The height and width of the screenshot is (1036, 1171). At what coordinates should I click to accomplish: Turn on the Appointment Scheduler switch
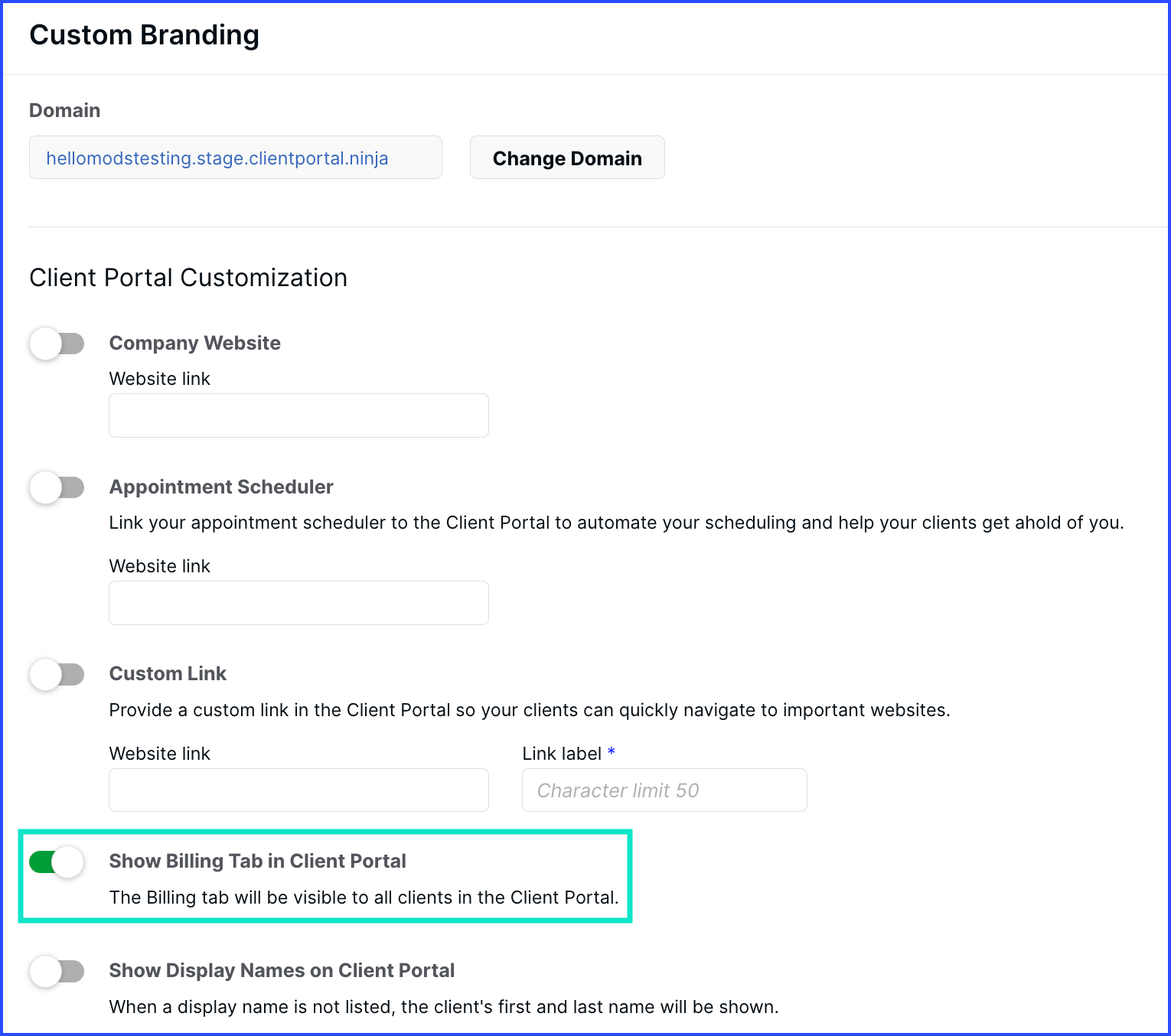pyautogui.click(x=57, y=487)
